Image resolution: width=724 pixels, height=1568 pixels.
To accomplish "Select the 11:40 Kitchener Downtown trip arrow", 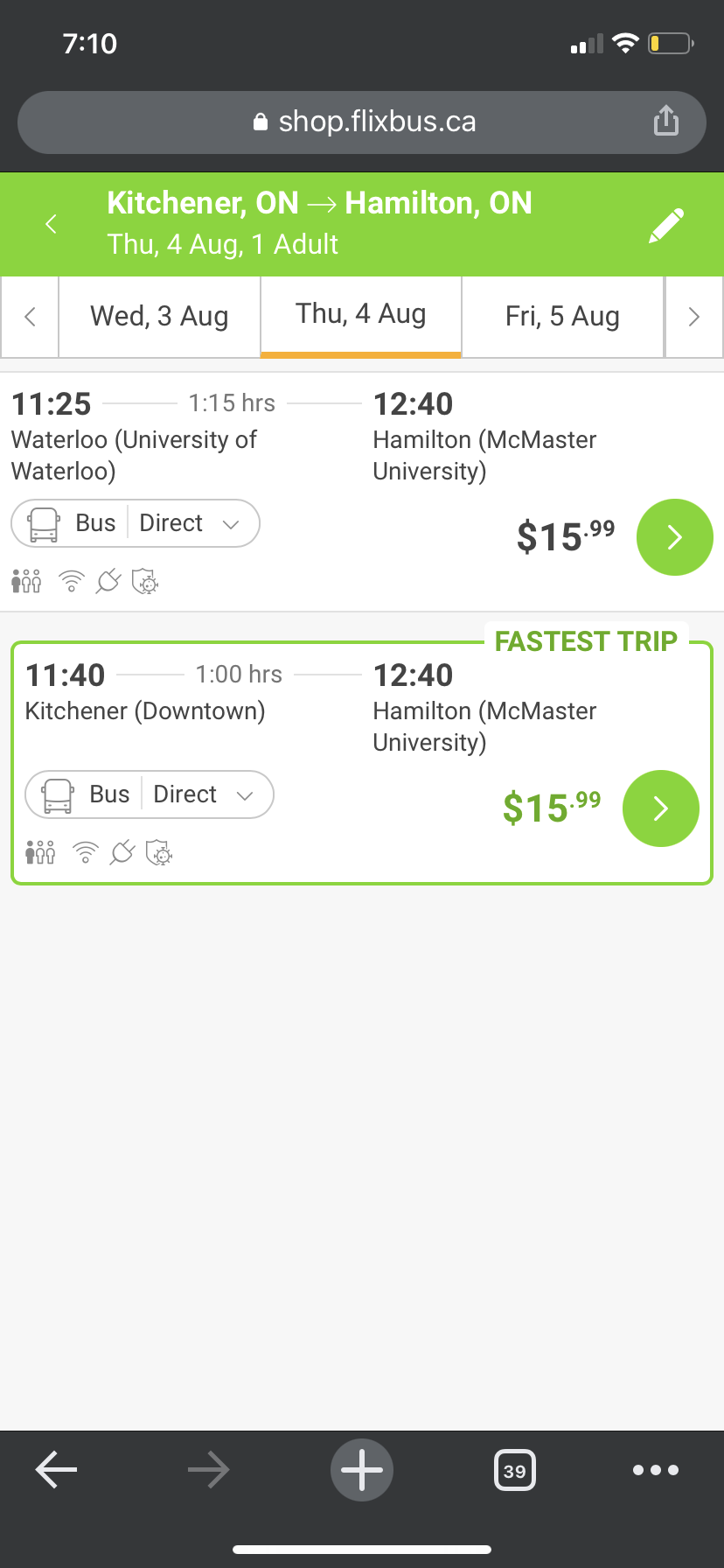I will point(660,808).
